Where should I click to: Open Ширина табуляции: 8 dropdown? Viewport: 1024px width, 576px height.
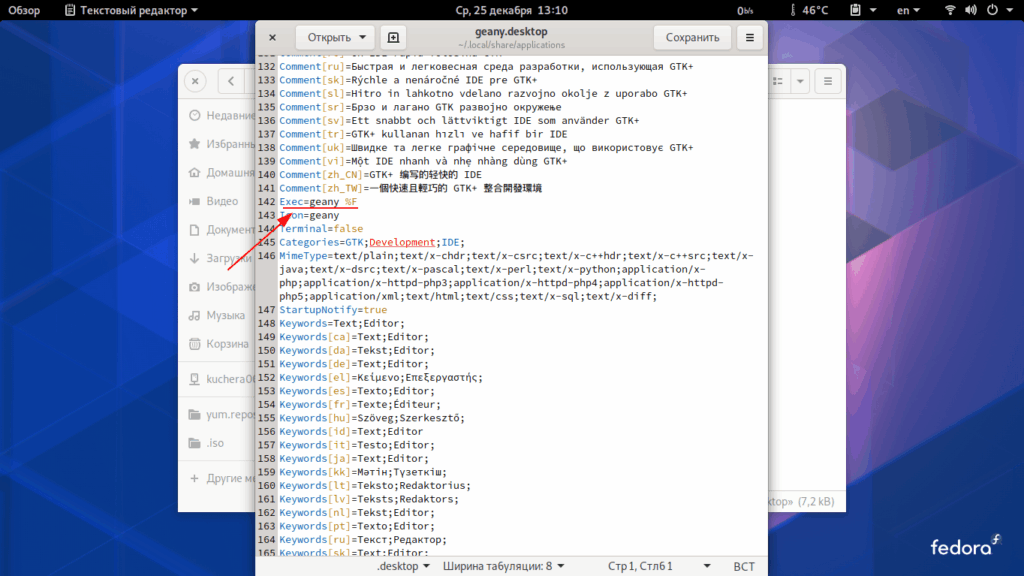click(504, 566)
